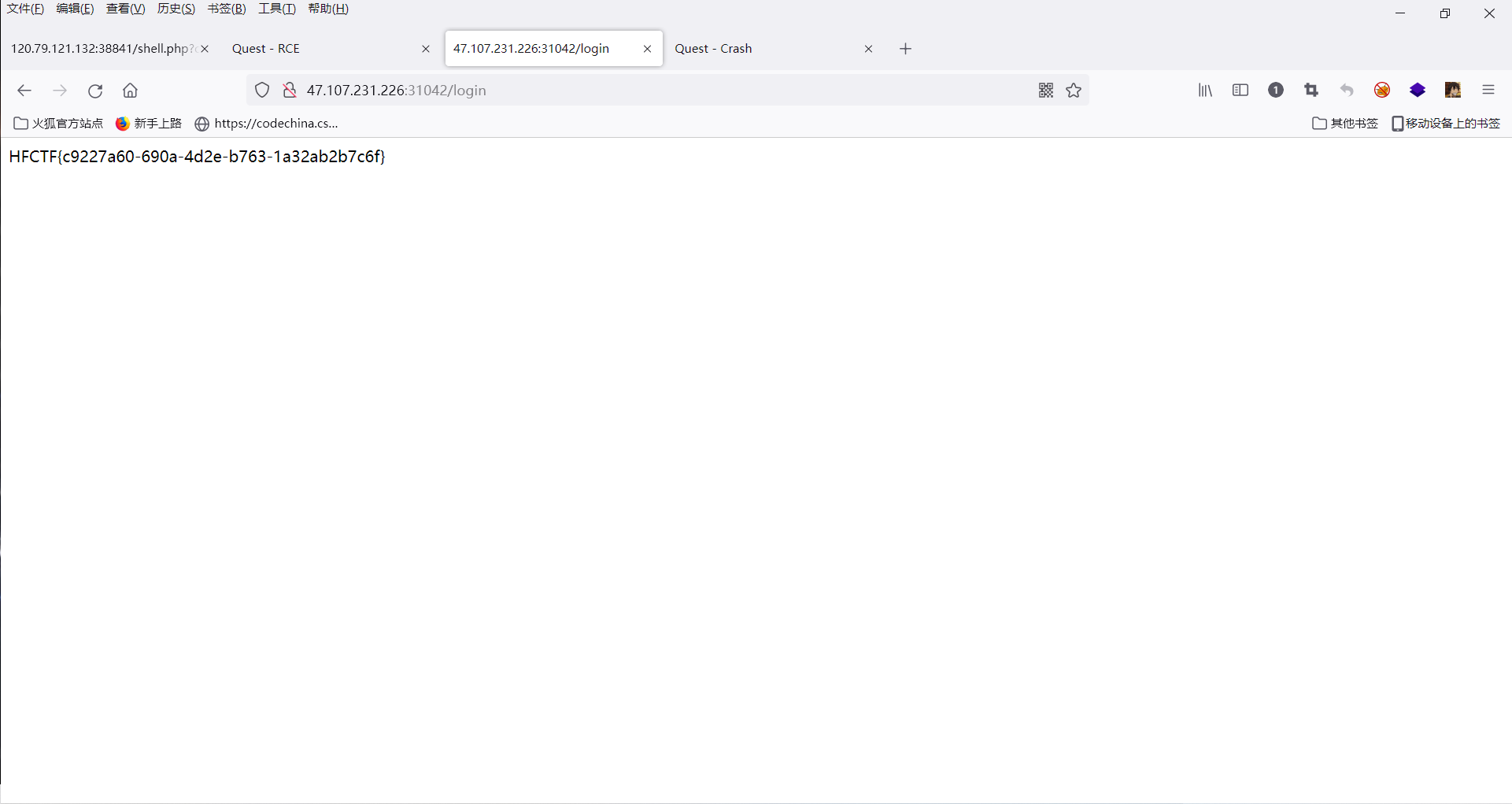Expand the 其他书签 bookmarks folder
Viewport: 1512px width, 804px height.
pos(1345,124)
